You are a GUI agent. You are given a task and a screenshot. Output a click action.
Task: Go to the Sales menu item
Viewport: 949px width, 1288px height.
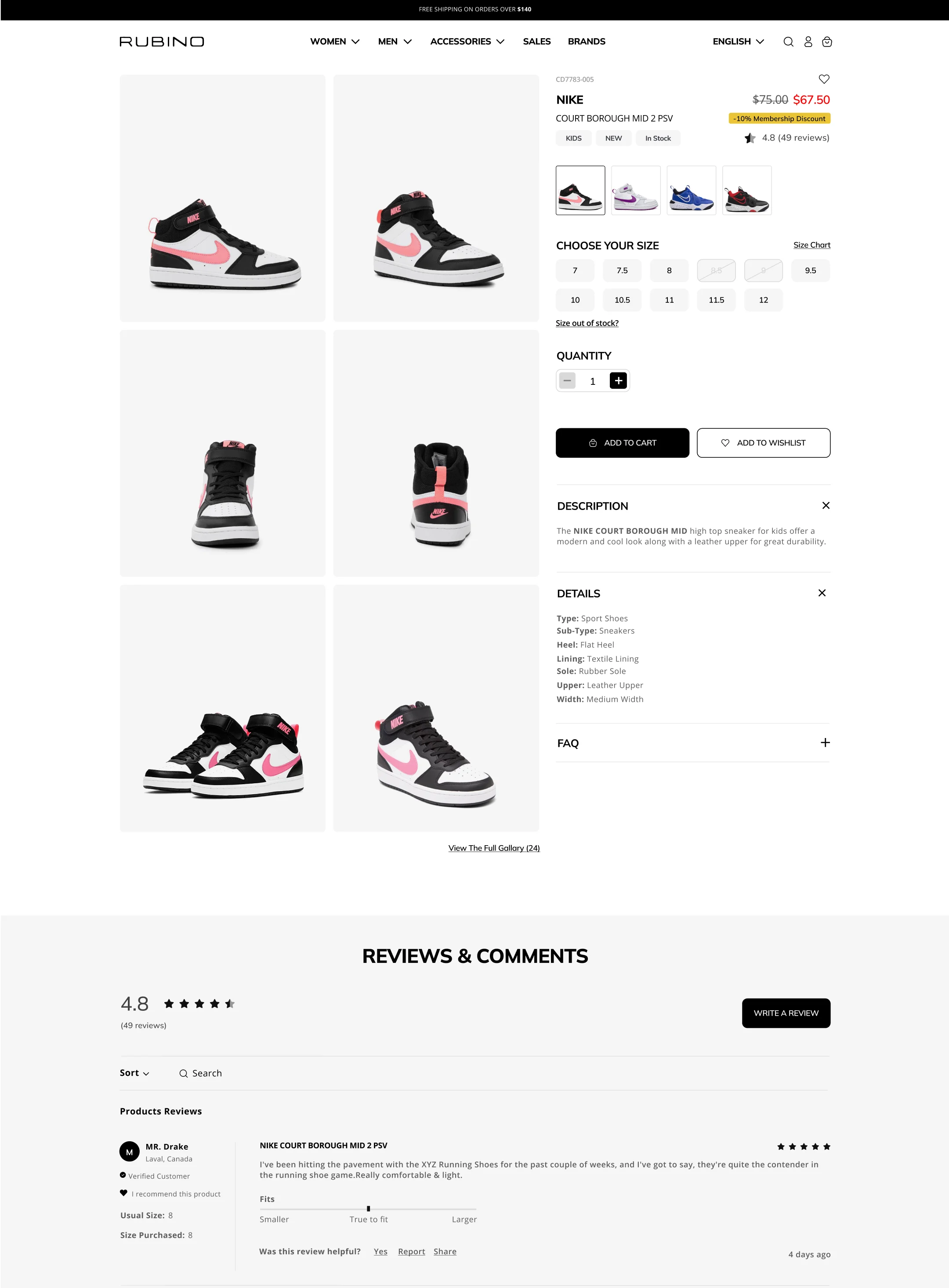pos(536,42)
